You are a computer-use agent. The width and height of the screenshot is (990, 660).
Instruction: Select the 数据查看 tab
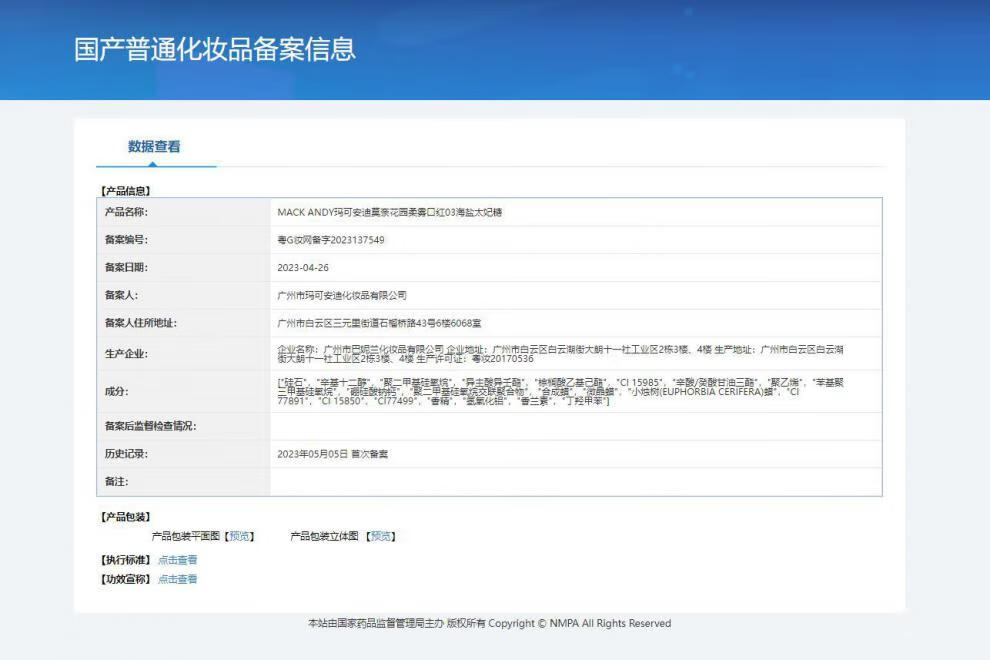(154, 147)
